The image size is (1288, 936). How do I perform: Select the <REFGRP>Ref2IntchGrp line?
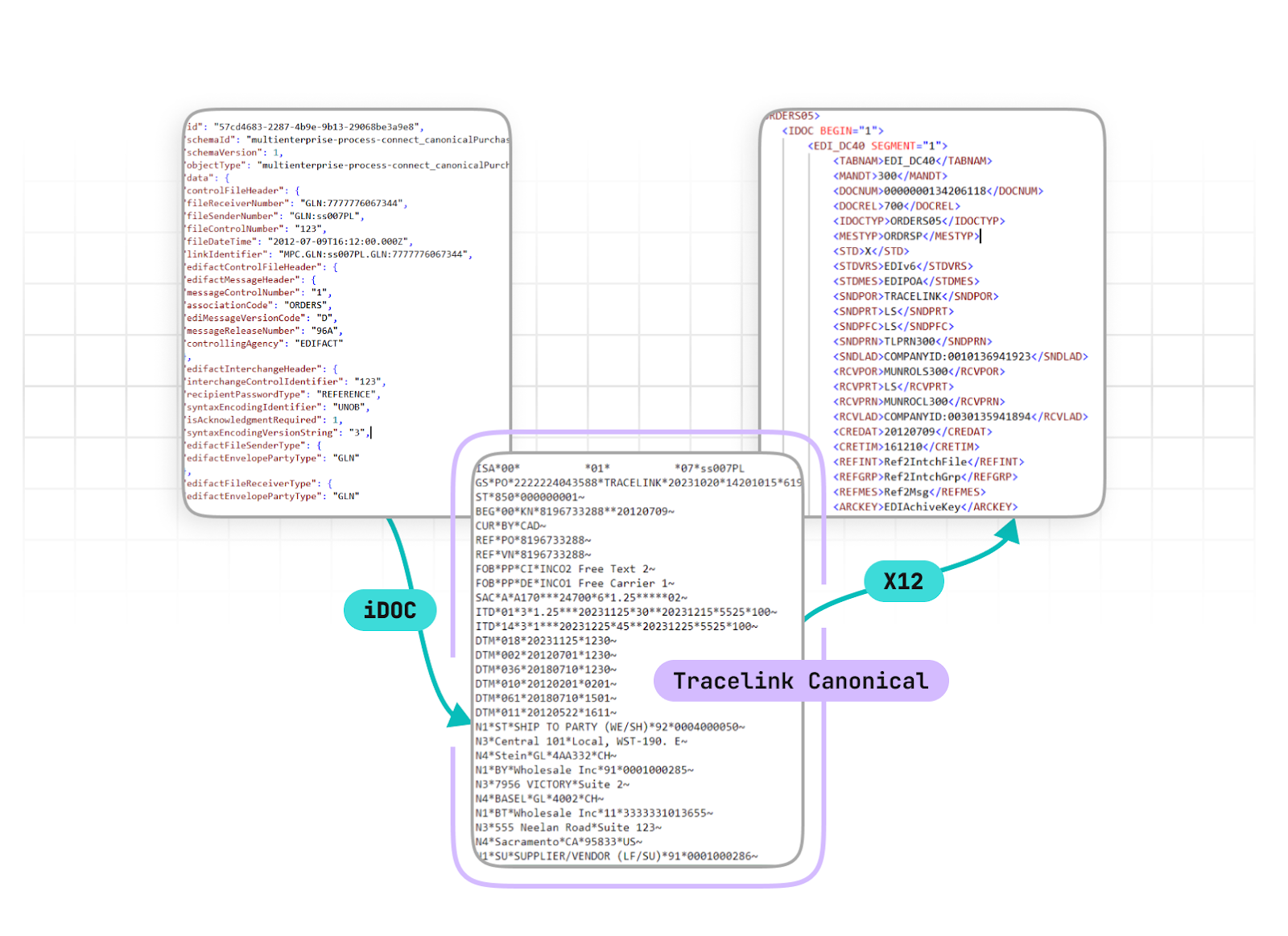(x=926, y=477)
